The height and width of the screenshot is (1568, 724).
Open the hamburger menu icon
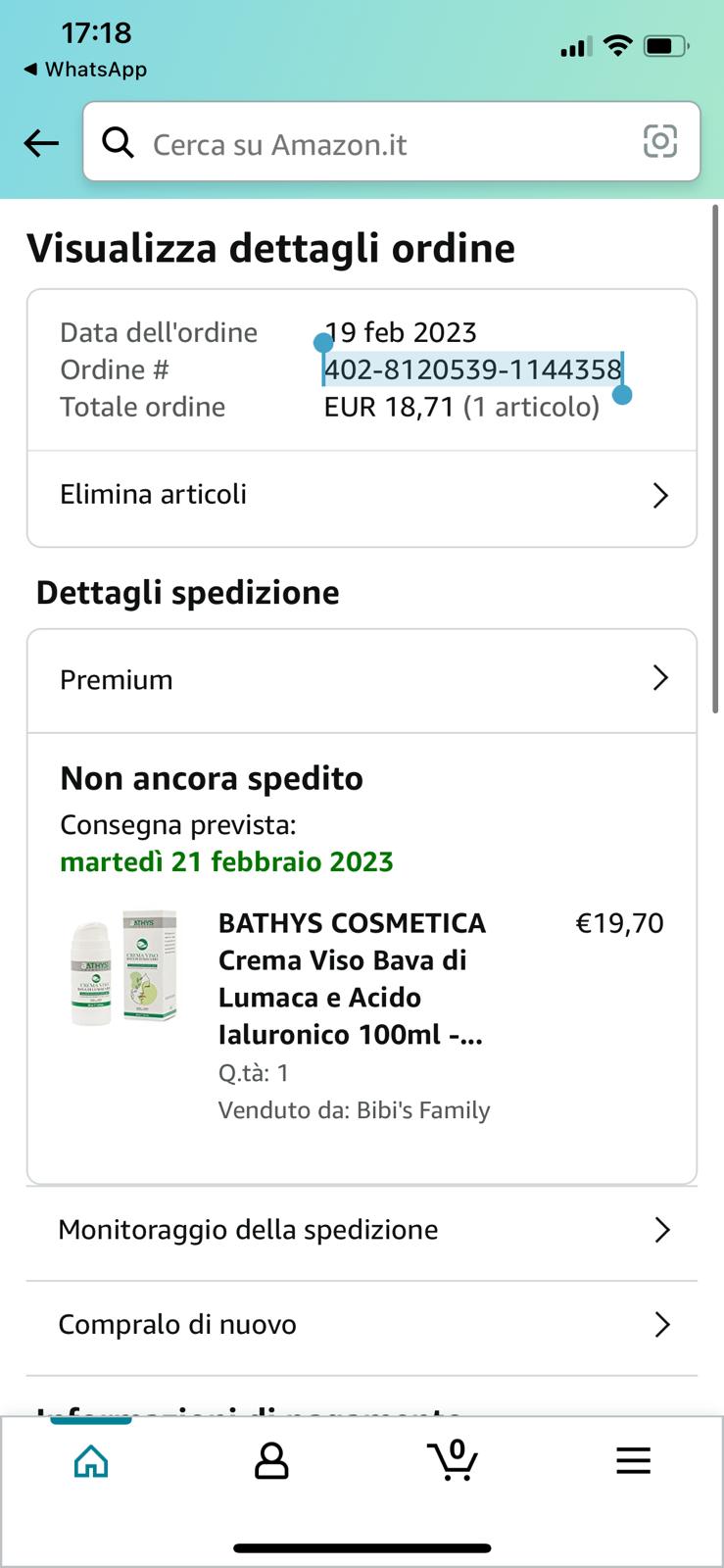click(633, 1460)
